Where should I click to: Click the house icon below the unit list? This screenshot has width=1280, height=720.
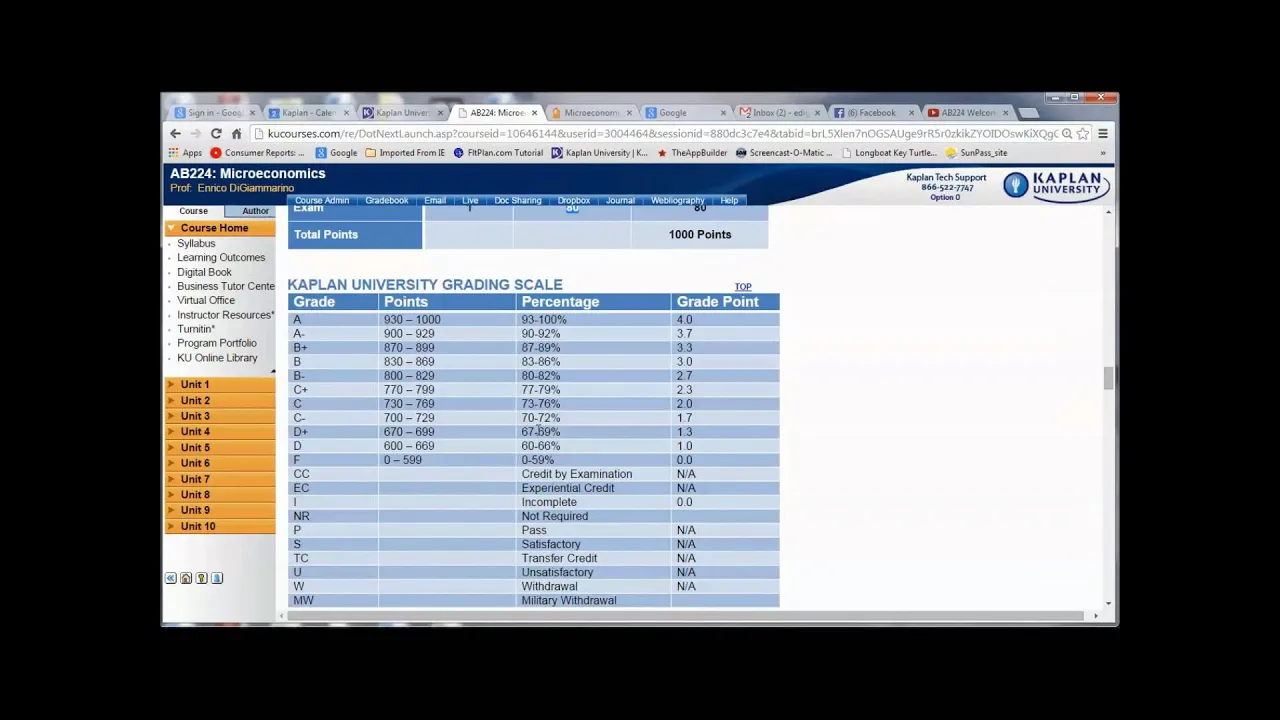click(186, 578)
